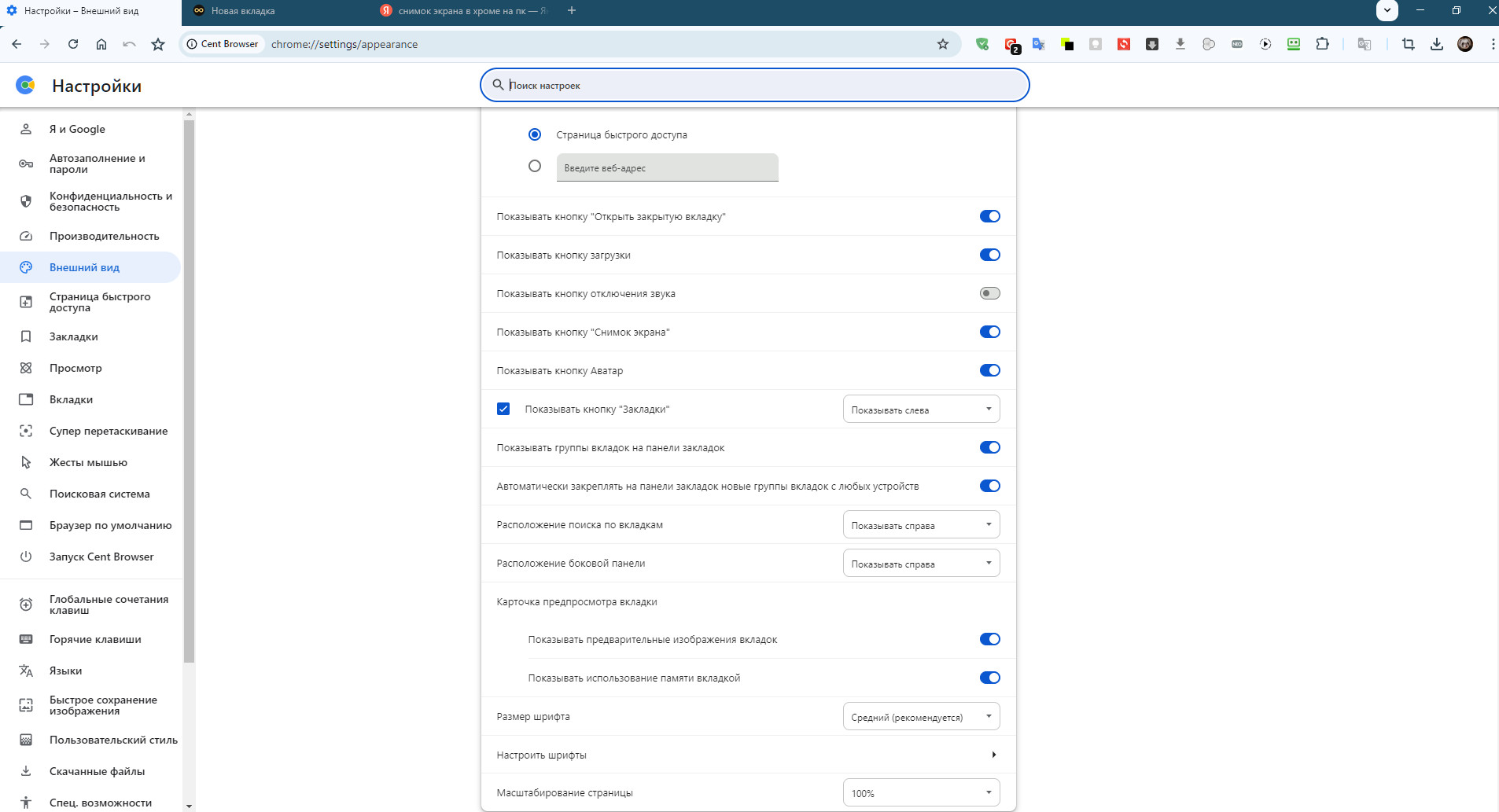
Task: Open the NEO extension icon
Action: click(1237, 44)
